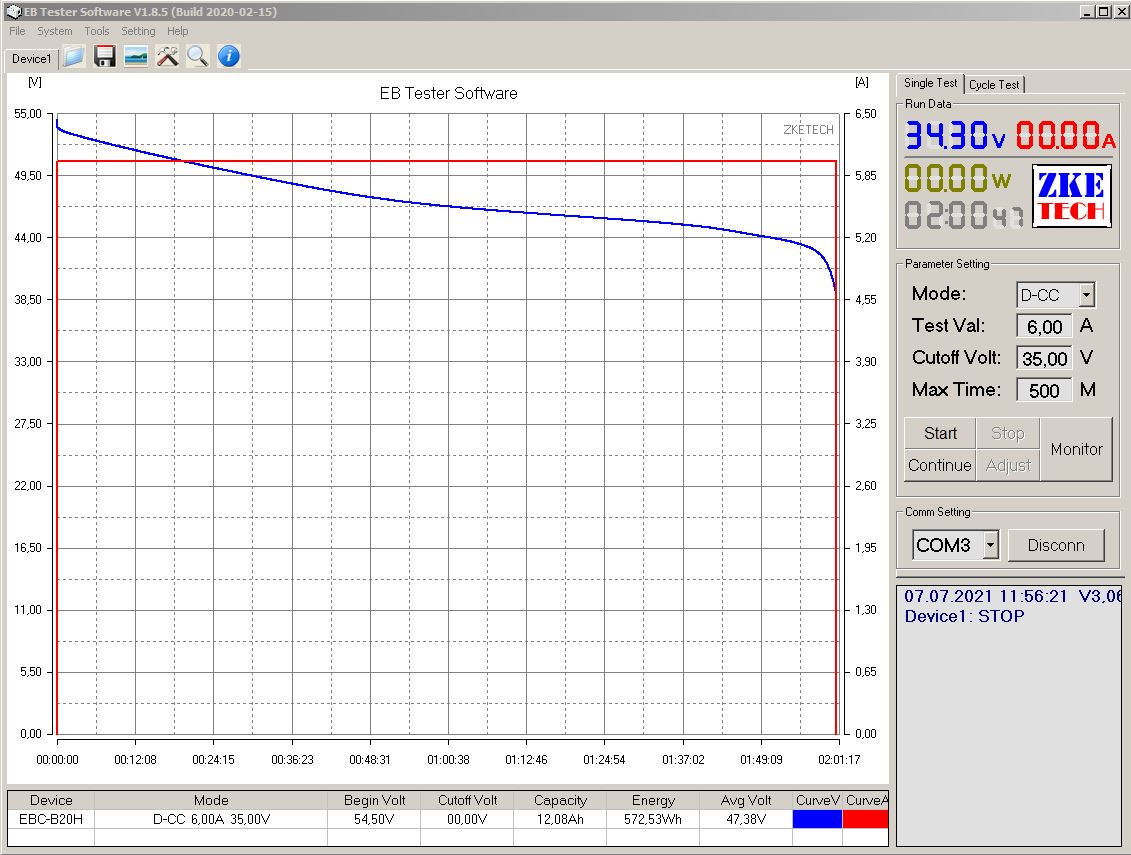1131x855 pixels.
Task: Click the app icon in title bar
Action: click(x=11, y=12)
